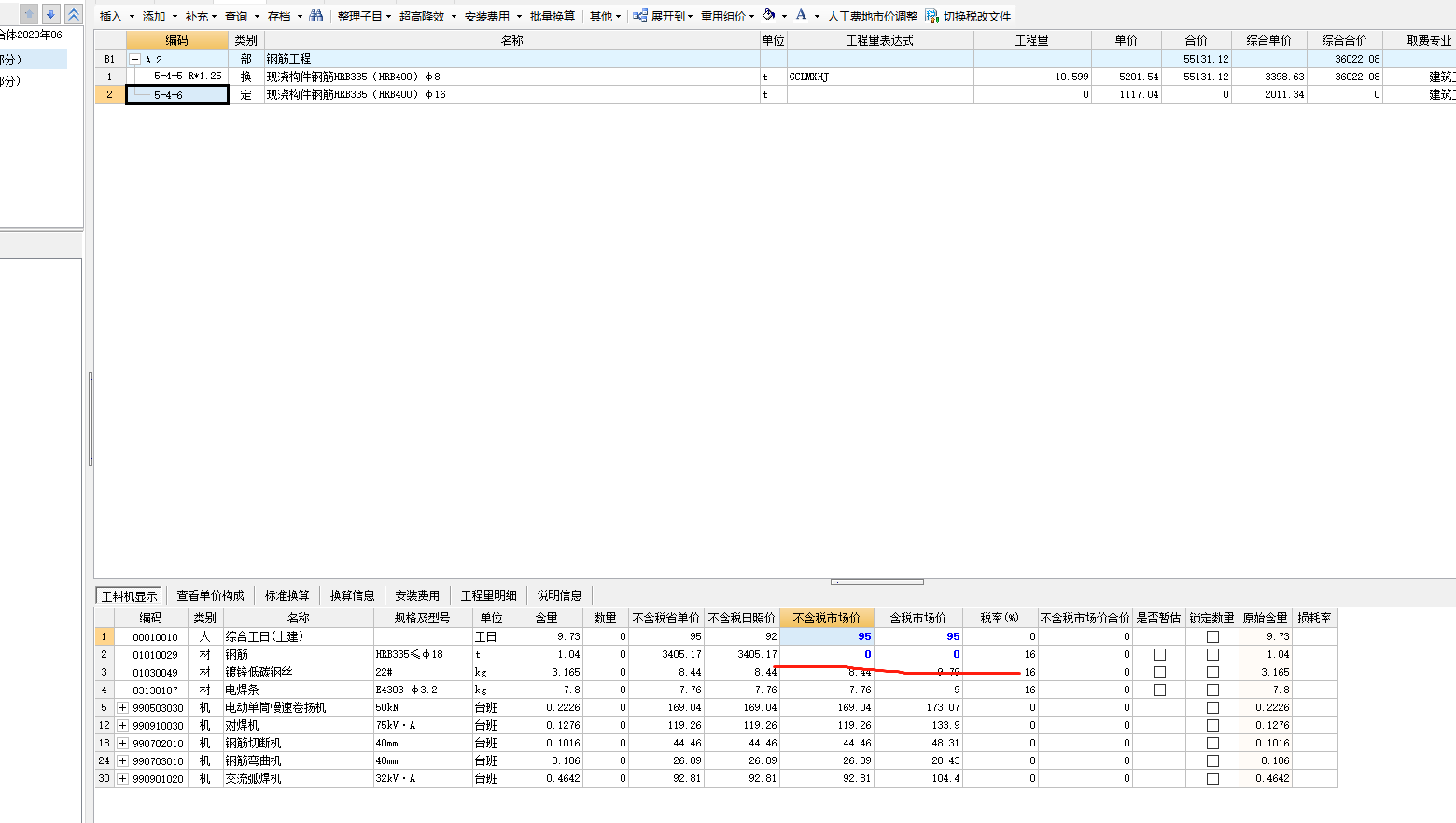Check 是否暂估 for 镀锌低碳钢丝 row
This screenshot has height=823, width=1456.
pyautogui.click(x=1159, y=672)
